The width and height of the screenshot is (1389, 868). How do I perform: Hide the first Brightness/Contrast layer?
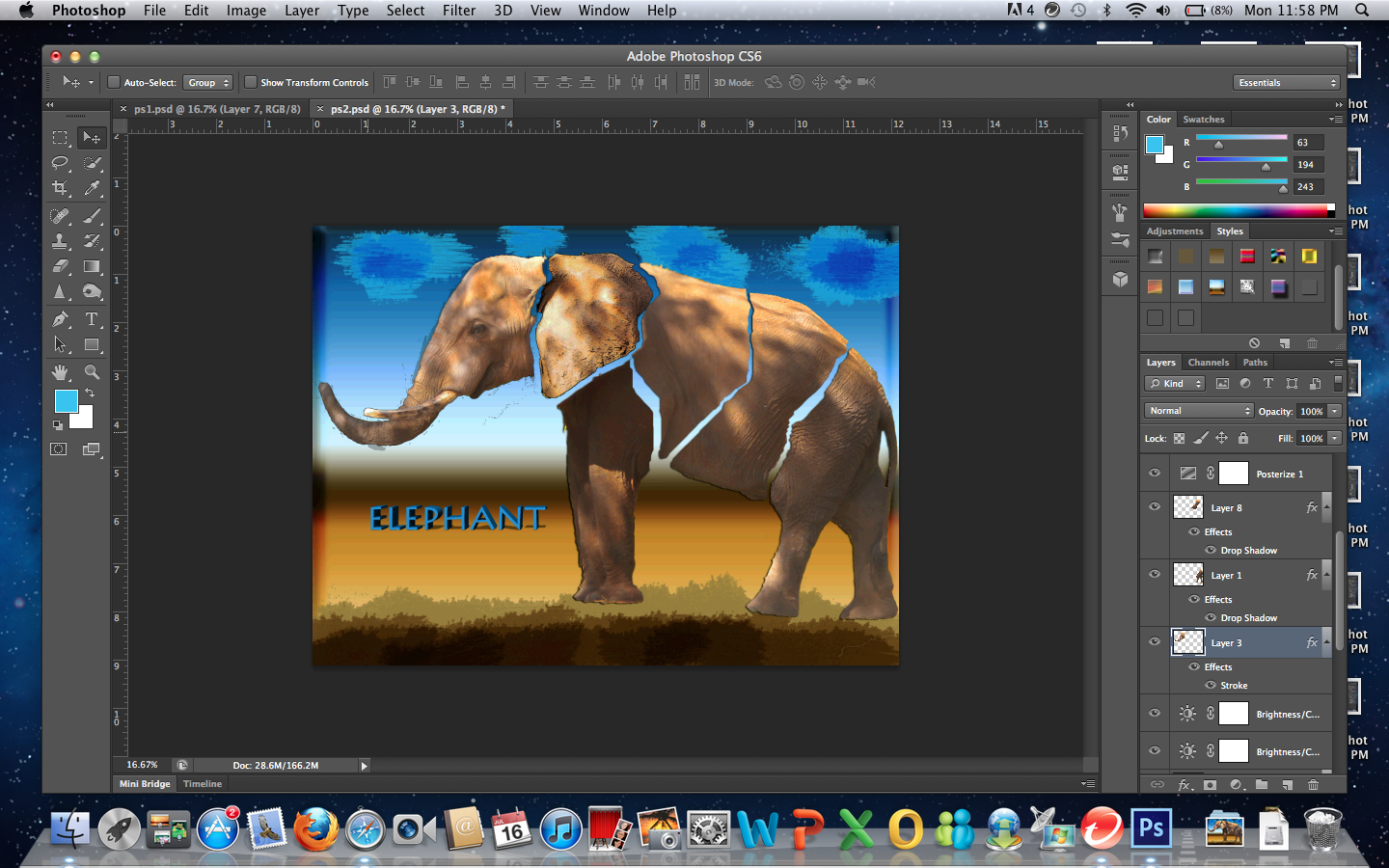[1155, 714]
